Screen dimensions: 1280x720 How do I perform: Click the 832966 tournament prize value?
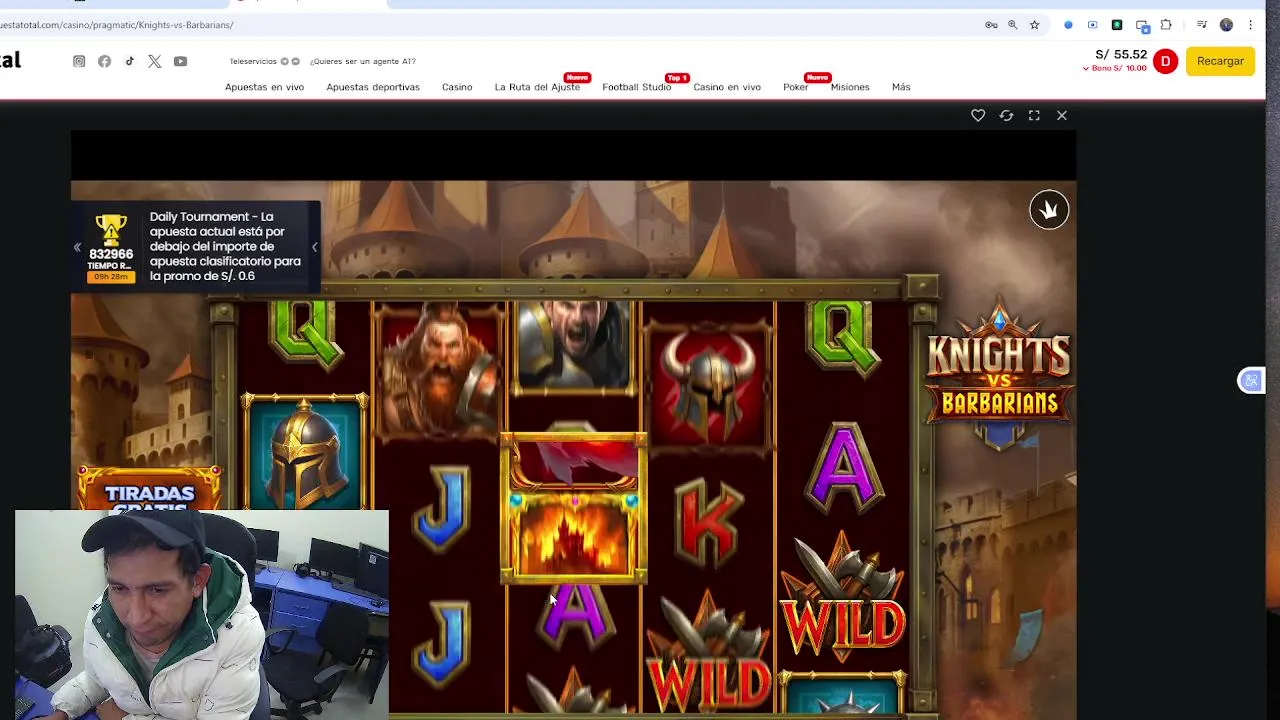[x=111, y=254]
